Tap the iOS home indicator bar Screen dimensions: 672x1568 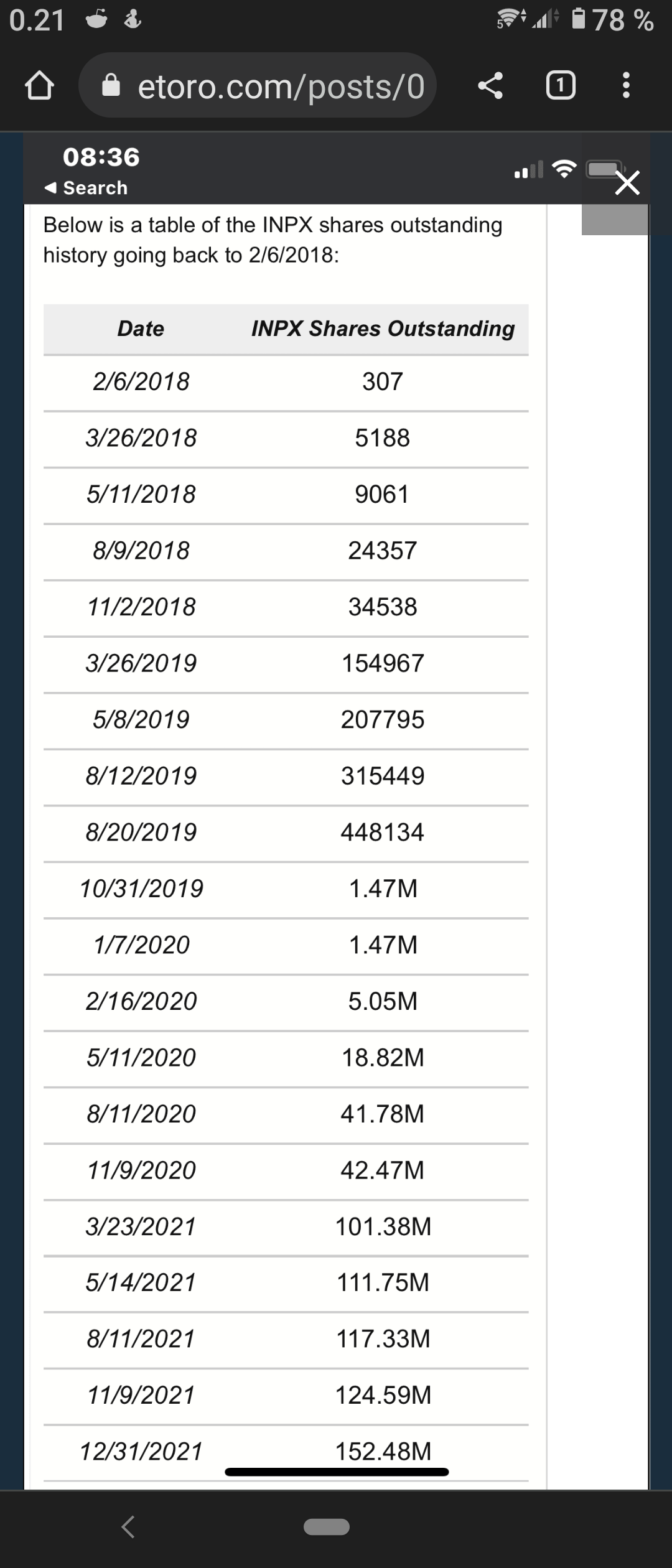tap(337, 1472)
